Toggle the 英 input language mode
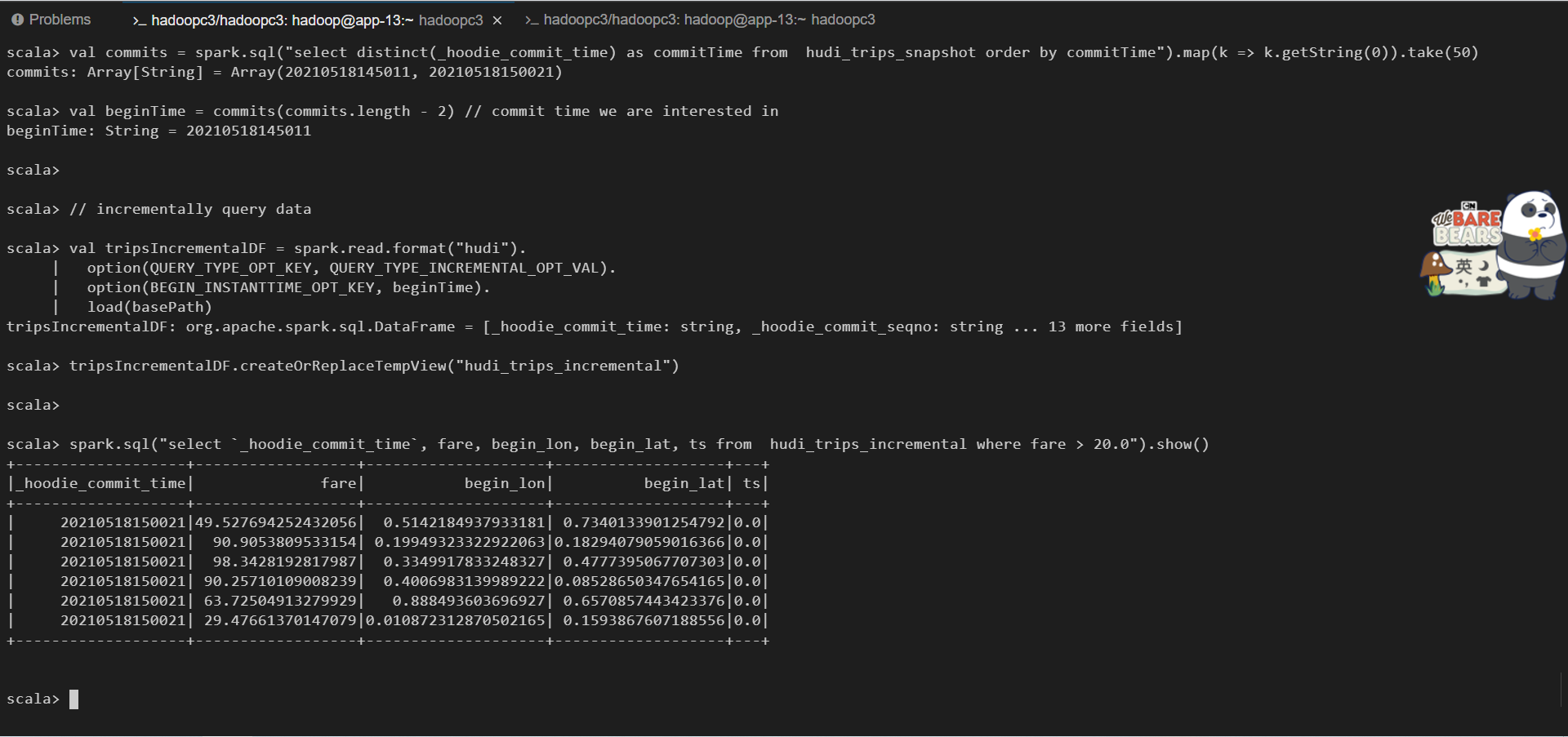 click(1463, 266)
